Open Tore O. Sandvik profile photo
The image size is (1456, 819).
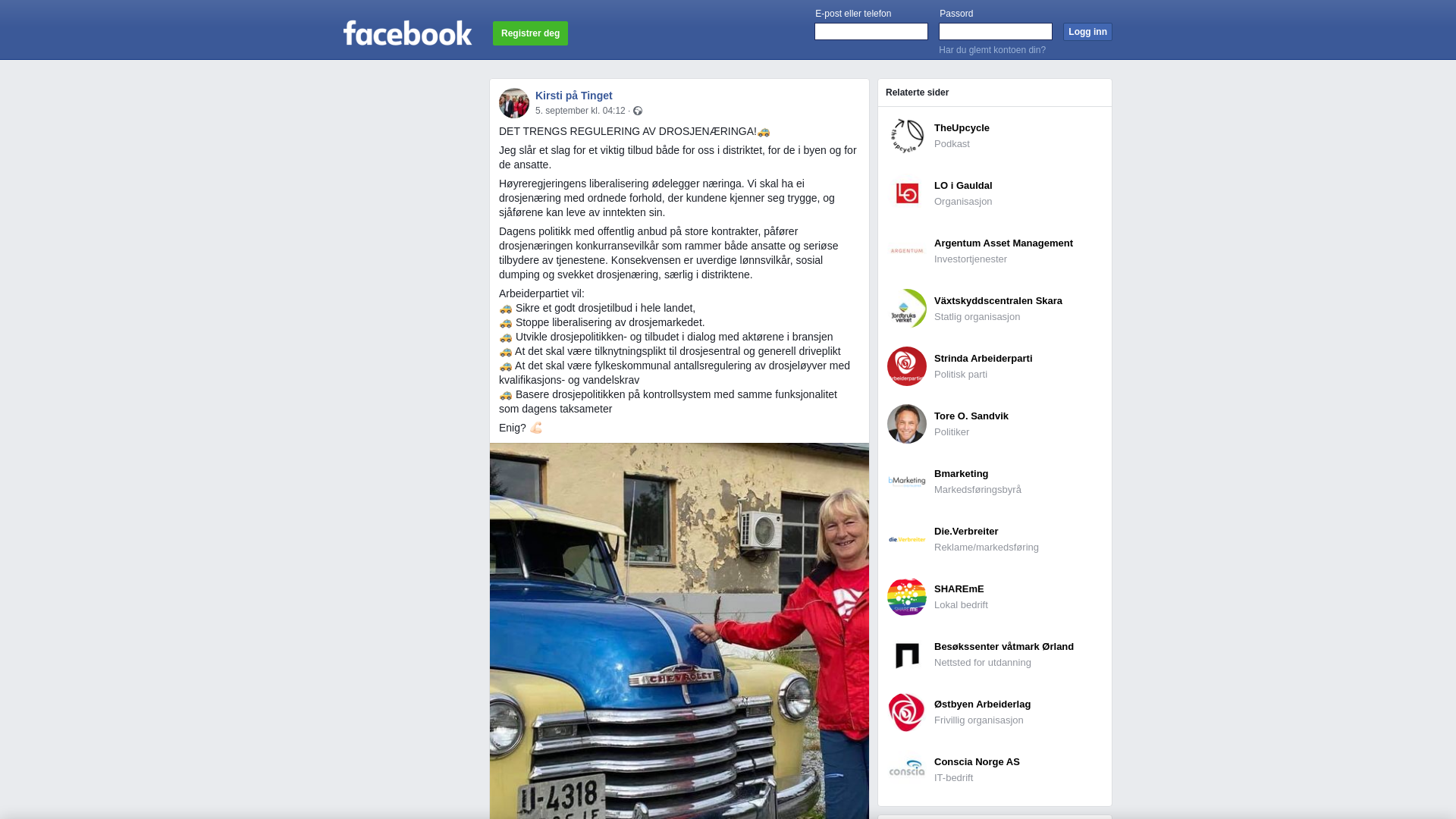(x=907, y=424)
